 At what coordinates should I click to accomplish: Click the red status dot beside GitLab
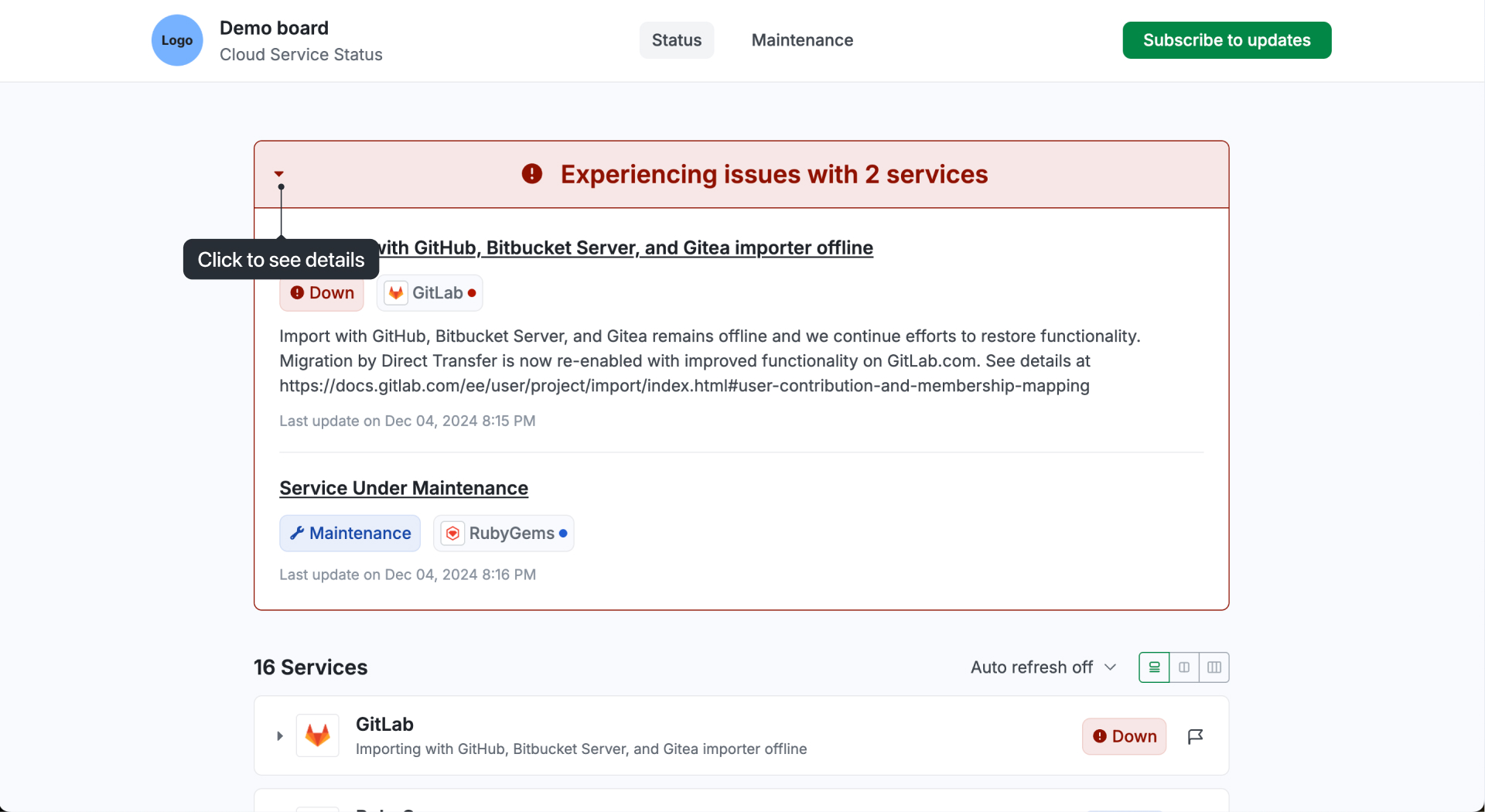coord(472,293)
